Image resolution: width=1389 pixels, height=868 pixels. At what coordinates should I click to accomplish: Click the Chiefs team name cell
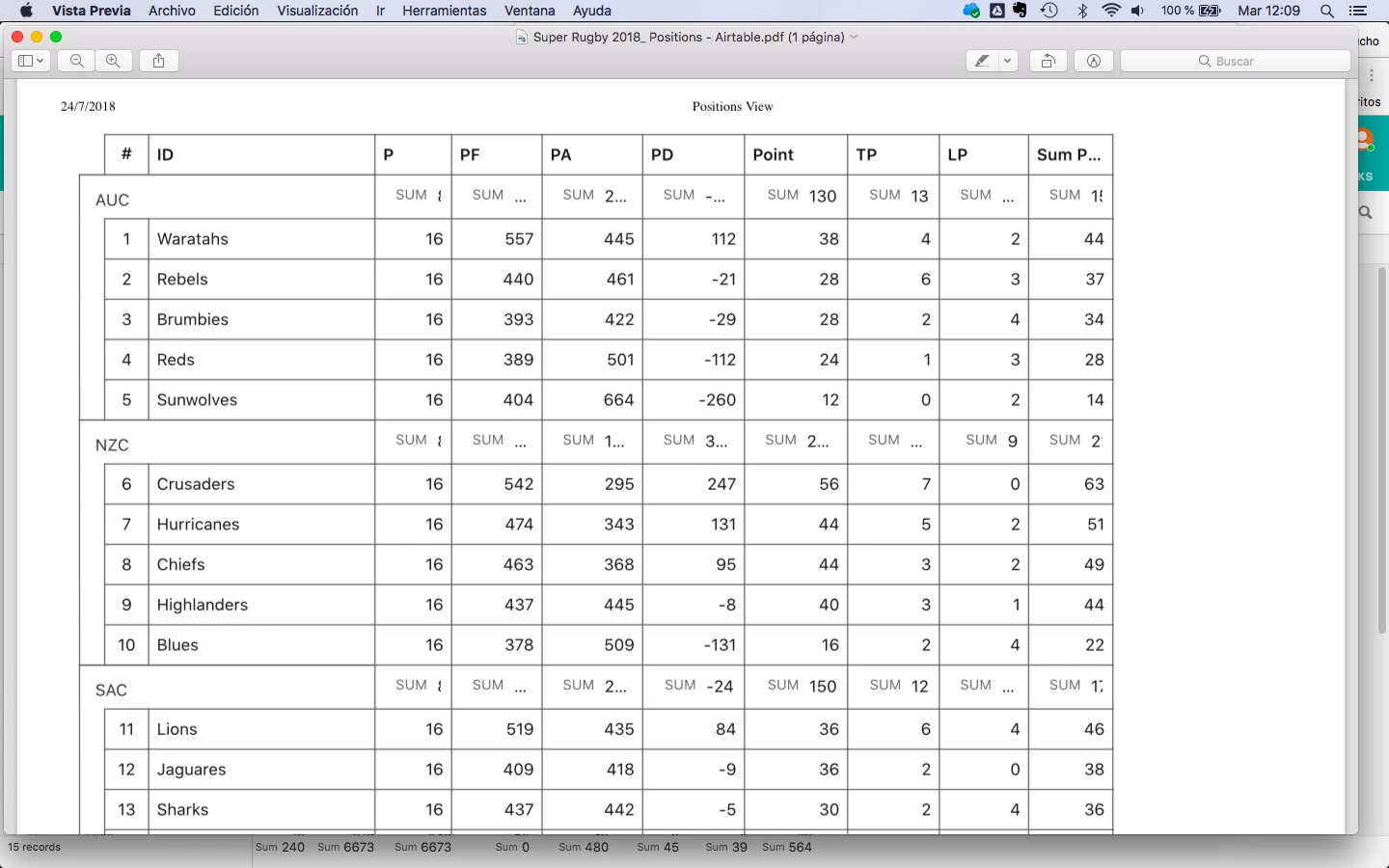tap(261, 565)
